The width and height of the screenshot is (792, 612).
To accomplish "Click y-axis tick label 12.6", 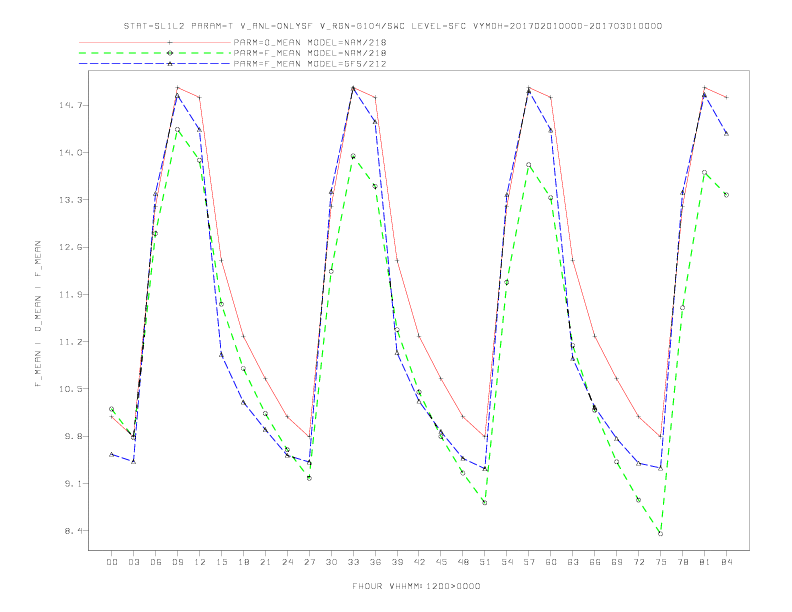I will click(x=69, y=247).
